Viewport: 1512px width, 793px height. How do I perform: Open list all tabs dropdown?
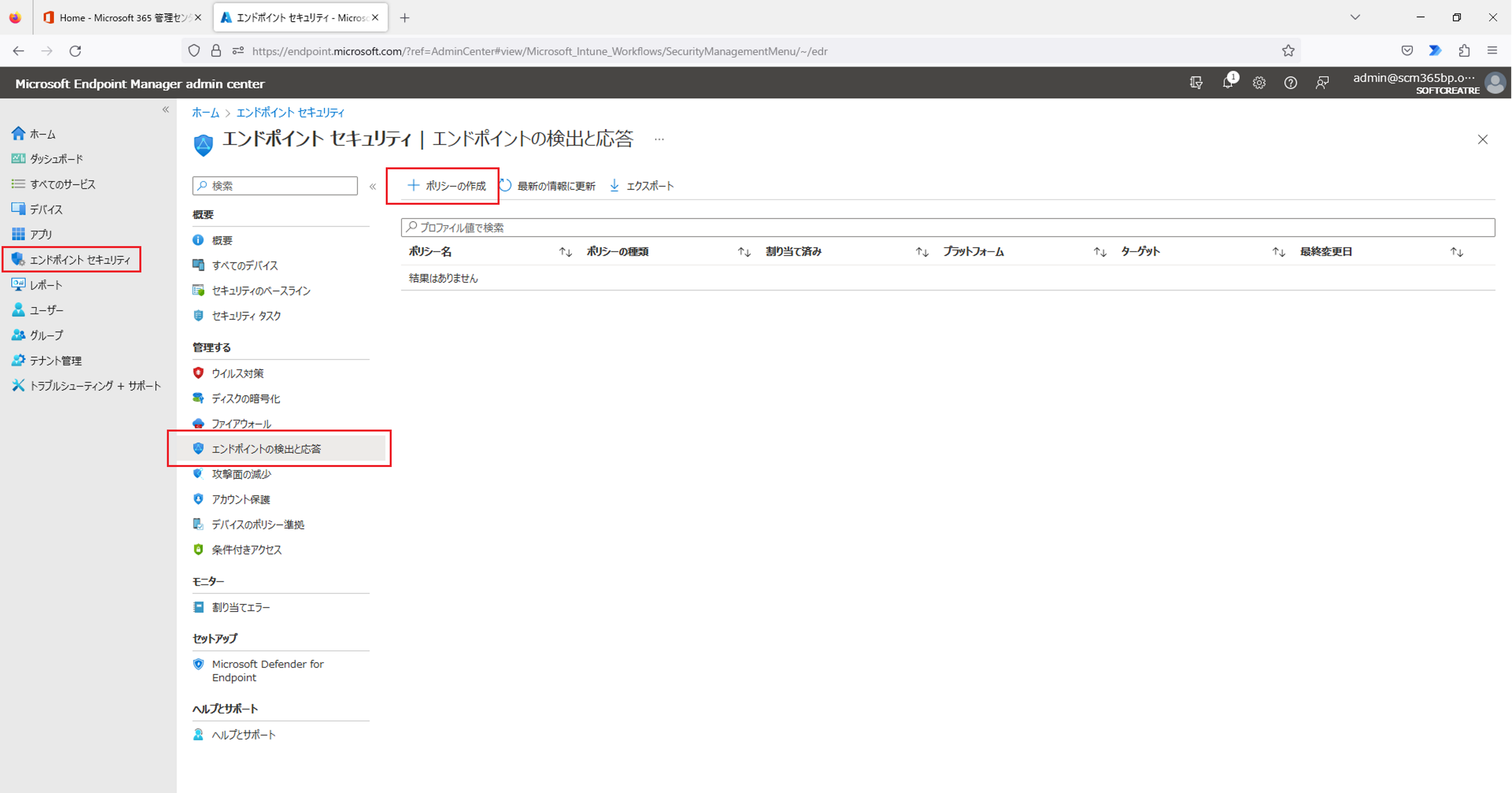tap(1355, 18)
